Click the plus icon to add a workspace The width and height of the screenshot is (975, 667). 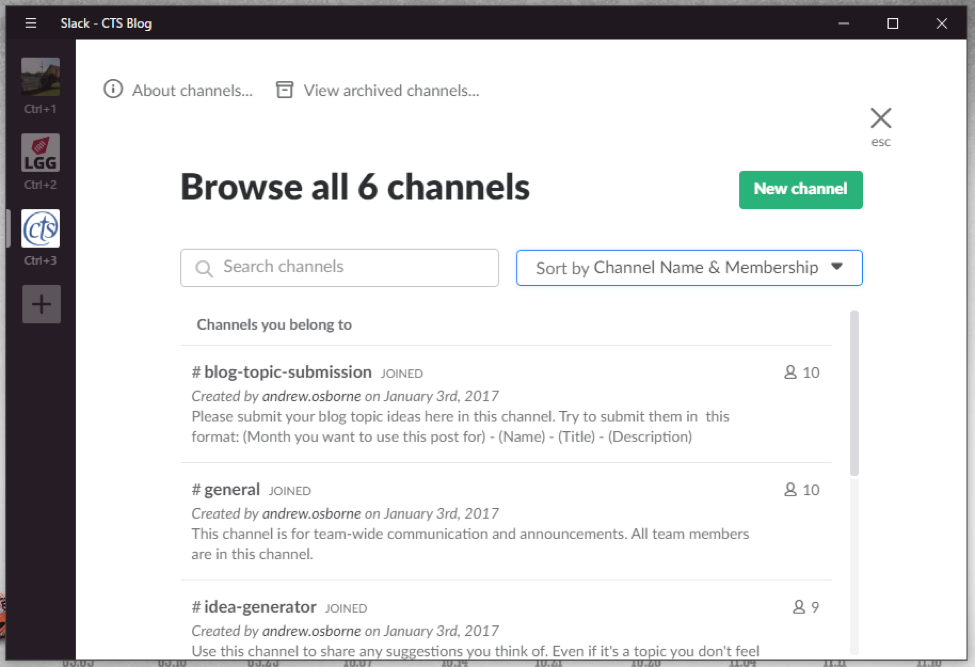coord(40,303)
